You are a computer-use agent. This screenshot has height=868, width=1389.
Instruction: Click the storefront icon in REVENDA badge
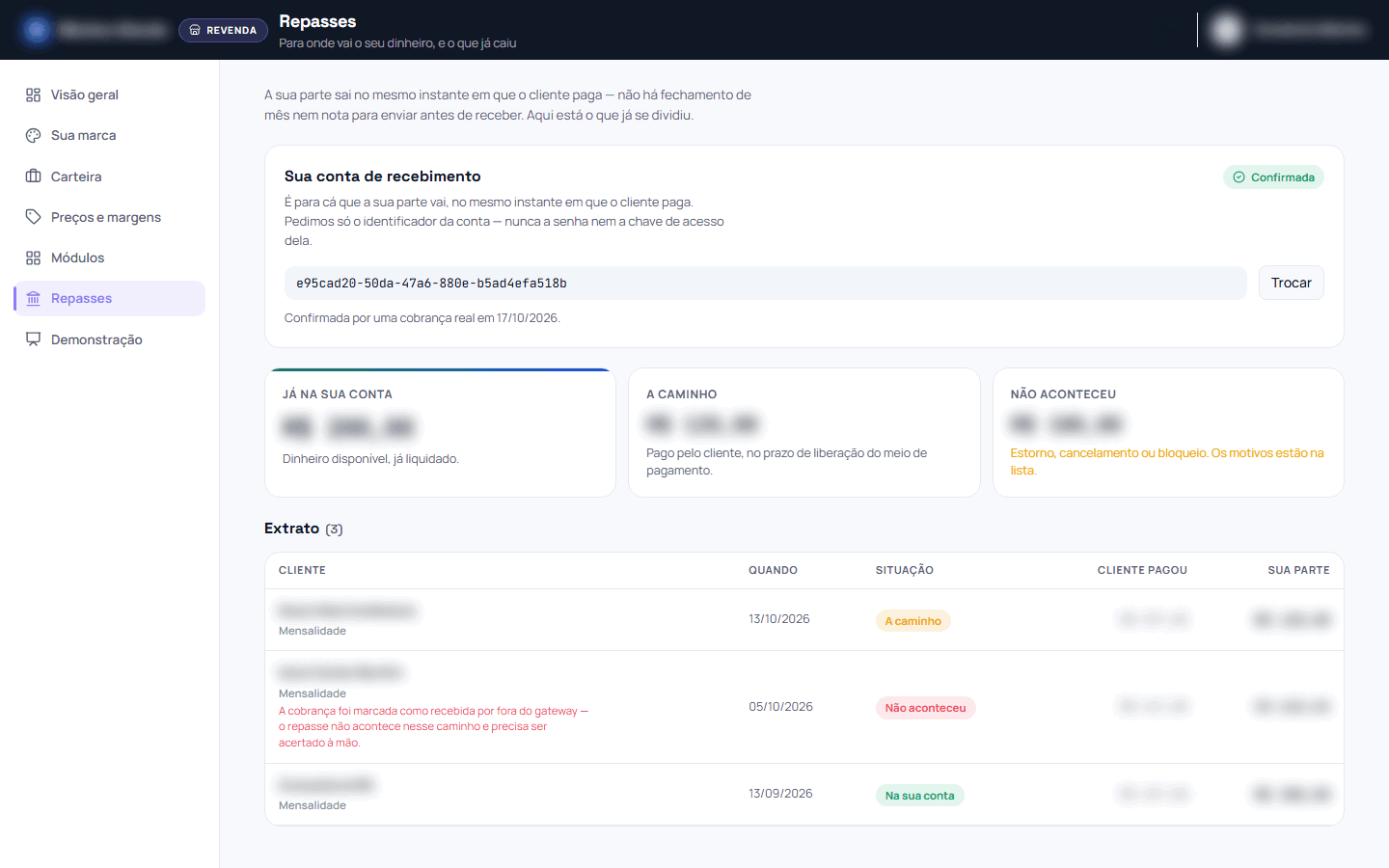pyautogui.click(x=195, y=30)
